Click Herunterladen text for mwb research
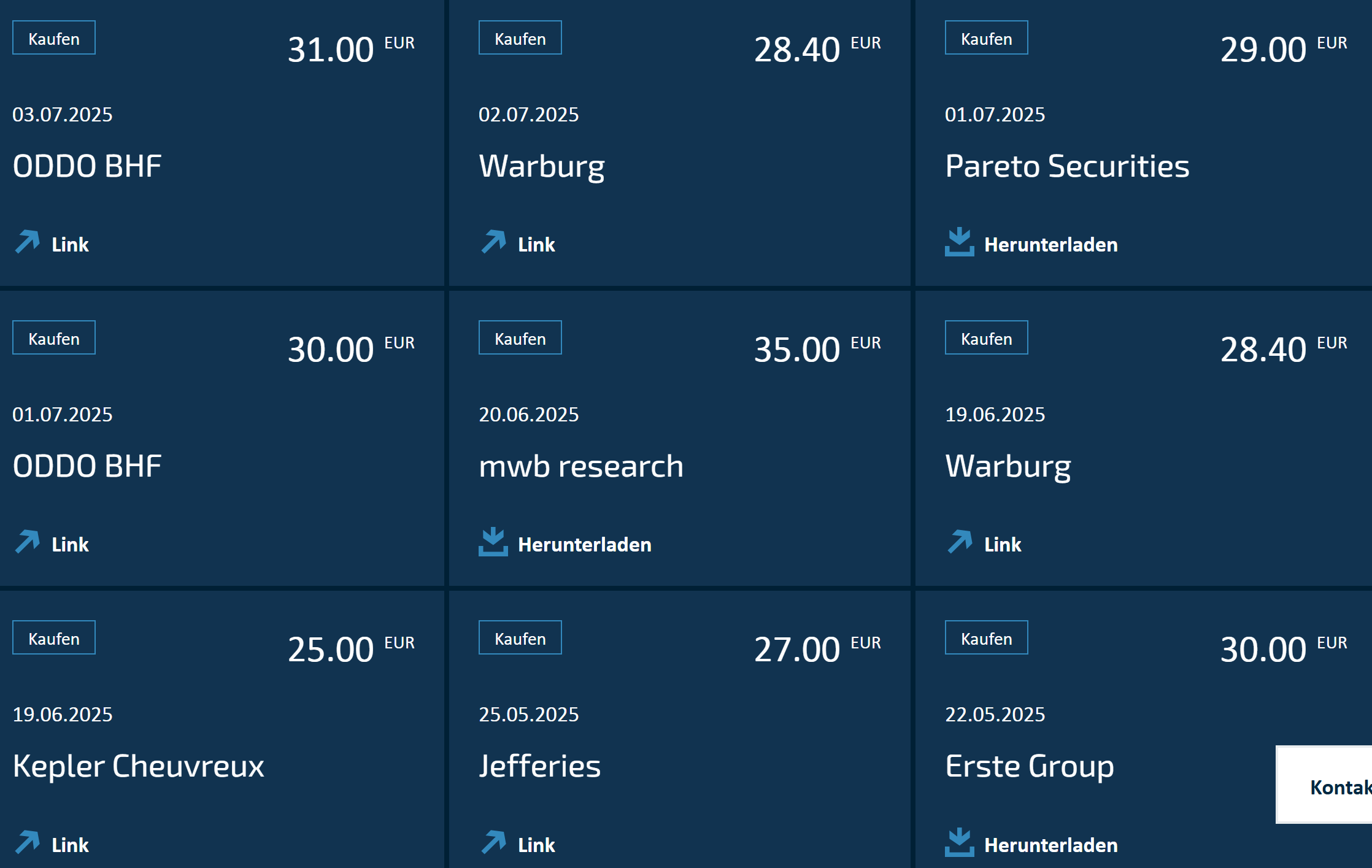The image size is (1372, 868). pos(585,545)
